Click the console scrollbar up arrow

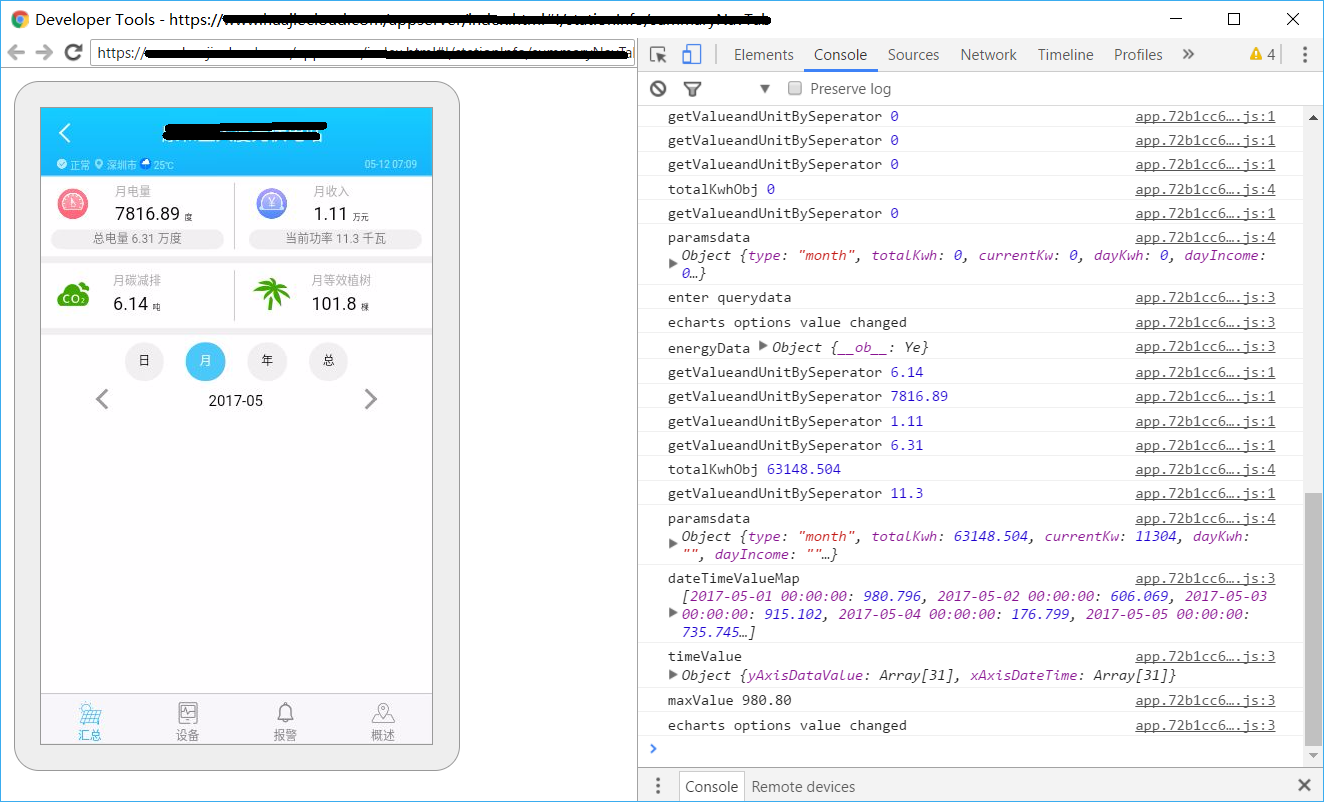1314,116
